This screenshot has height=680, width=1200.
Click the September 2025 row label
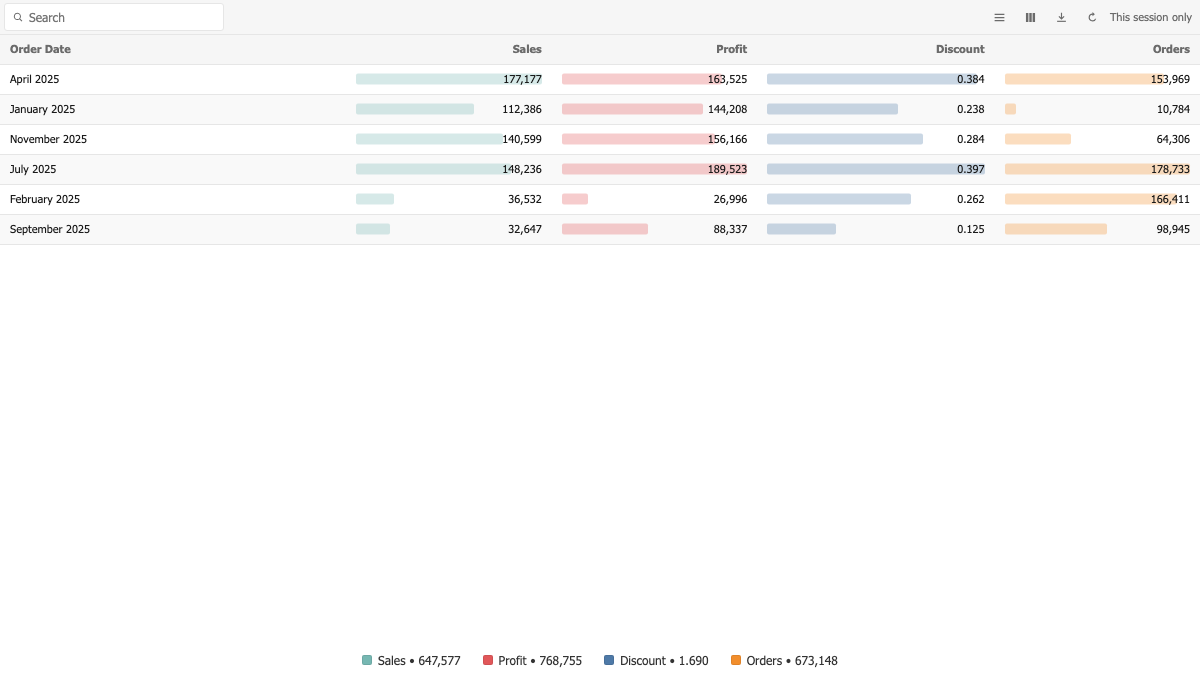[50, 229]
